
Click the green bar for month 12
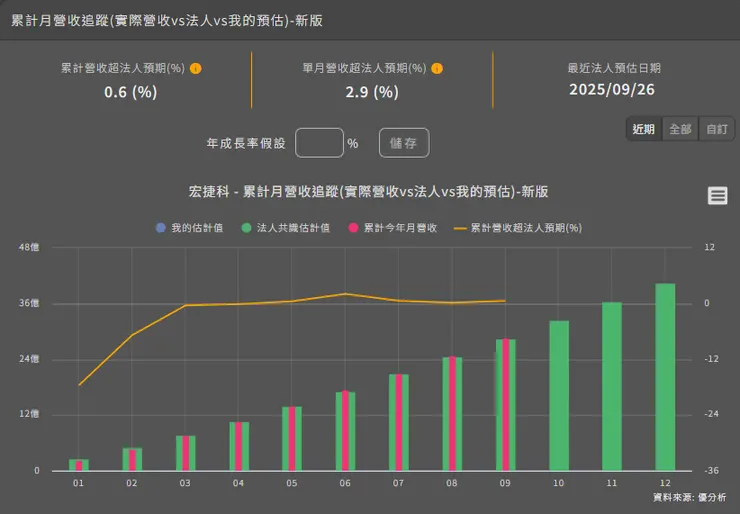pos(665,377)
